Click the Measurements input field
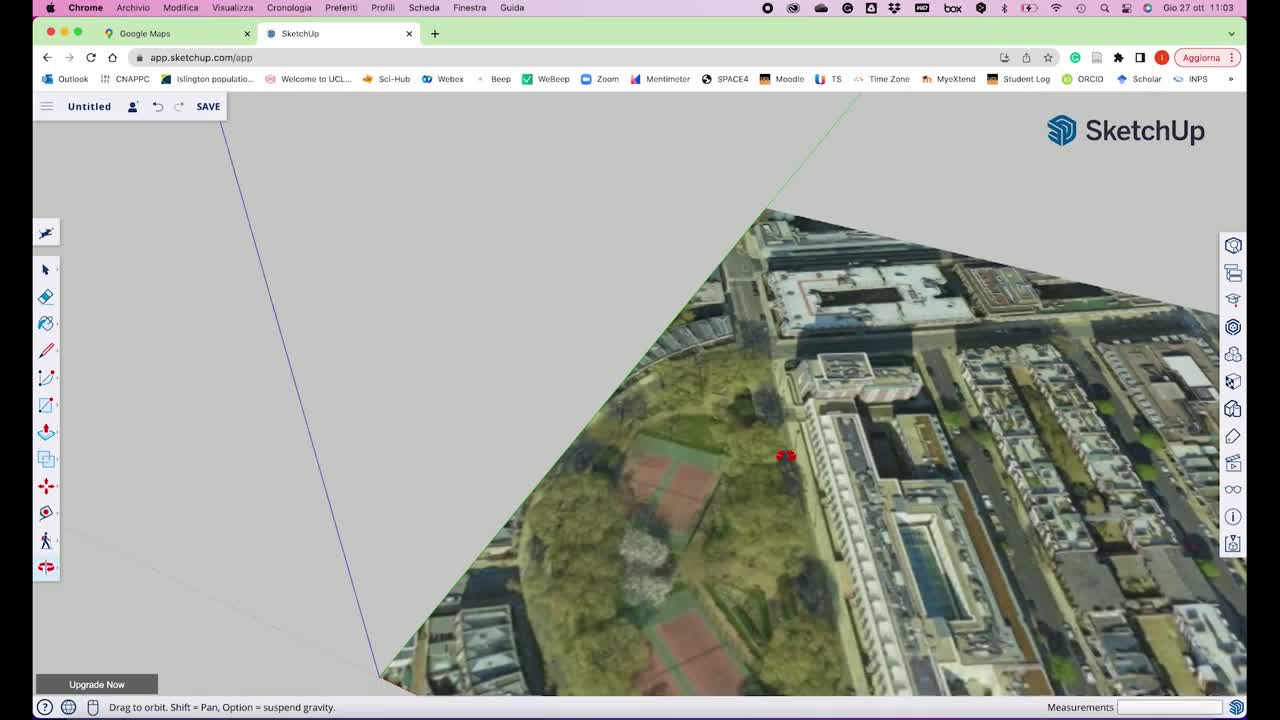The image size is (1280, 720). click(1169, 707)
